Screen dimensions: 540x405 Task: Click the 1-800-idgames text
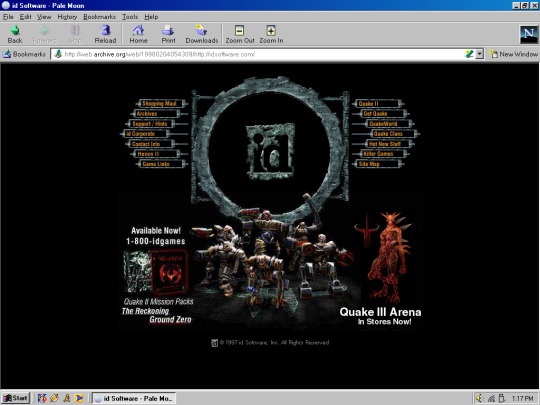point(156,241)
